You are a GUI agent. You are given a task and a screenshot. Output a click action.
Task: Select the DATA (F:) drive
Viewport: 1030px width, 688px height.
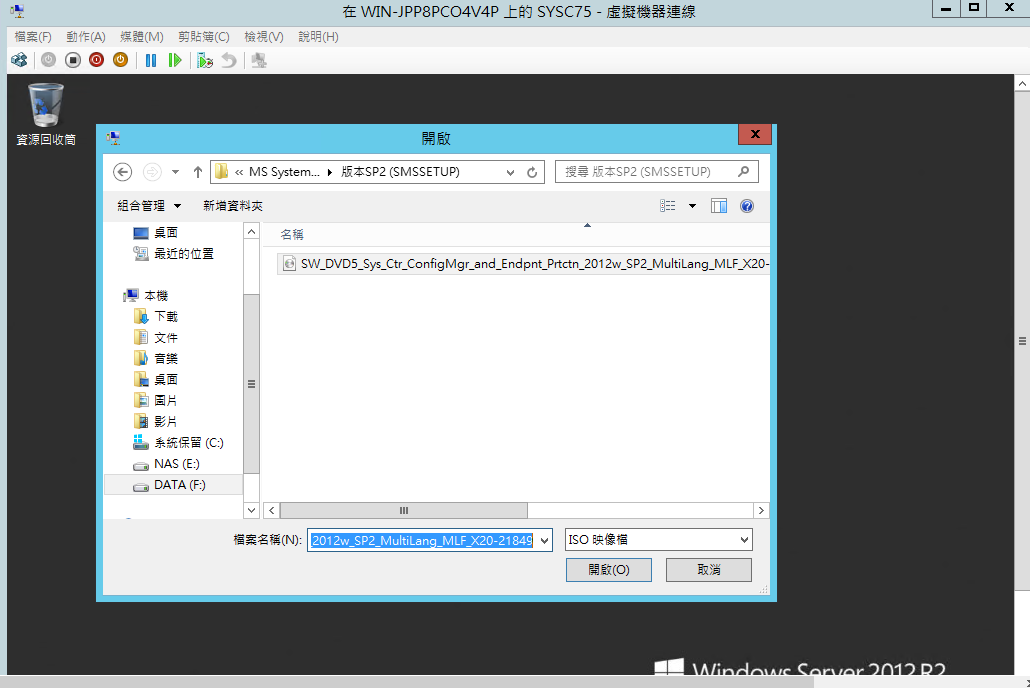(x=174, y=485)
